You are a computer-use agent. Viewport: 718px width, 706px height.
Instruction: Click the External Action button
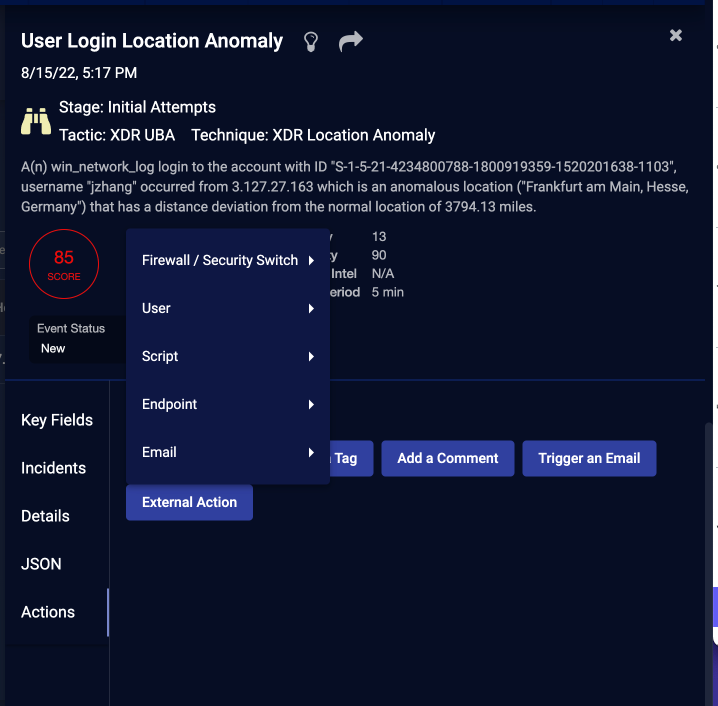coord(189,502)
